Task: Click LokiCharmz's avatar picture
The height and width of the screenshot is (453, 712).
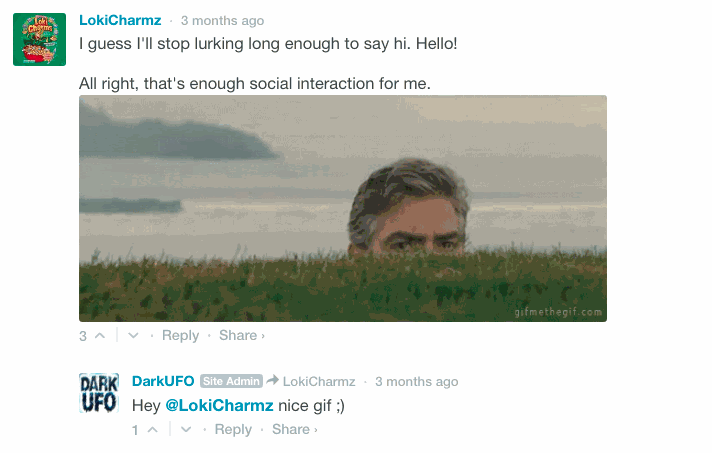Action: [x=39, y=40]
